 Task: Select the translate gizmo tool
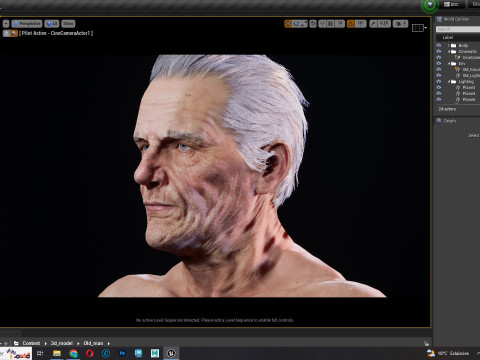pyautogui.click(x=288, y=24)
